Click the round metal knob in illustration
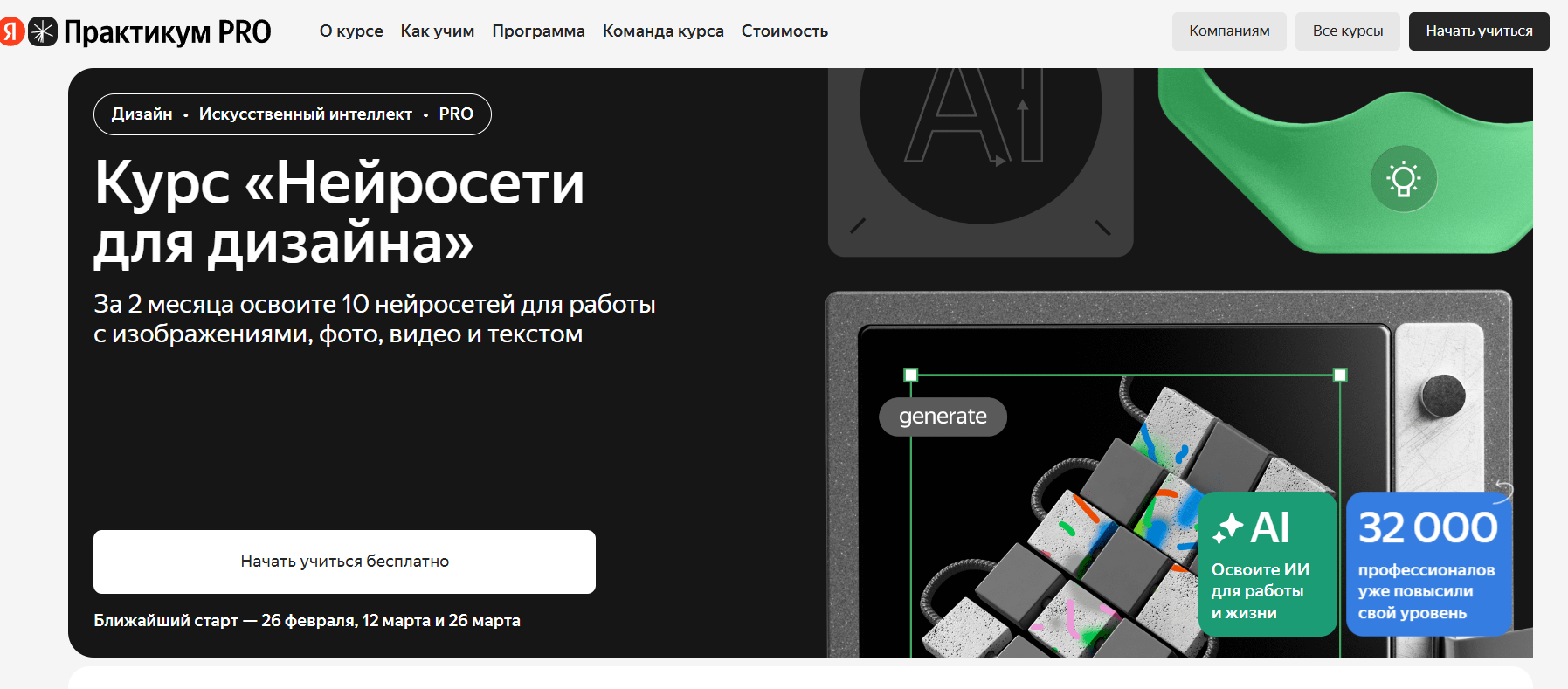This screenshot has height=689, width=1568. [1442, 396]
